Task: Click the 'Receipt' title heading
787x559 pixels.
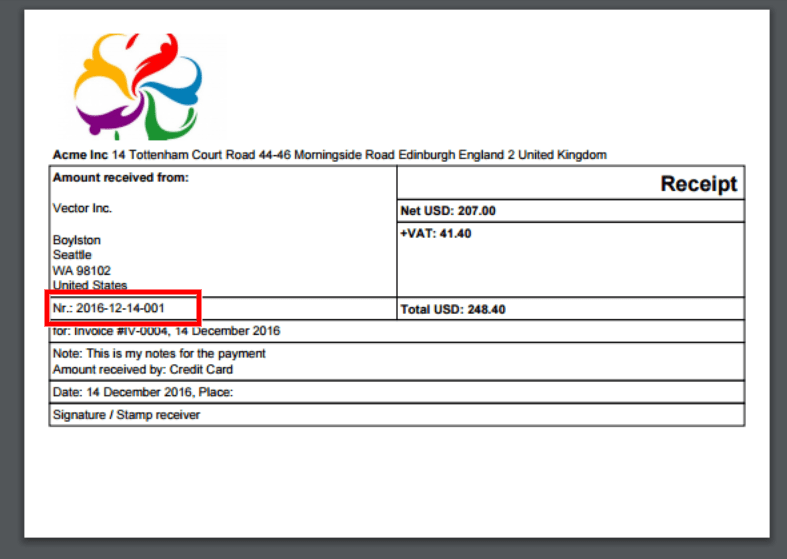Action: point(699,184)
